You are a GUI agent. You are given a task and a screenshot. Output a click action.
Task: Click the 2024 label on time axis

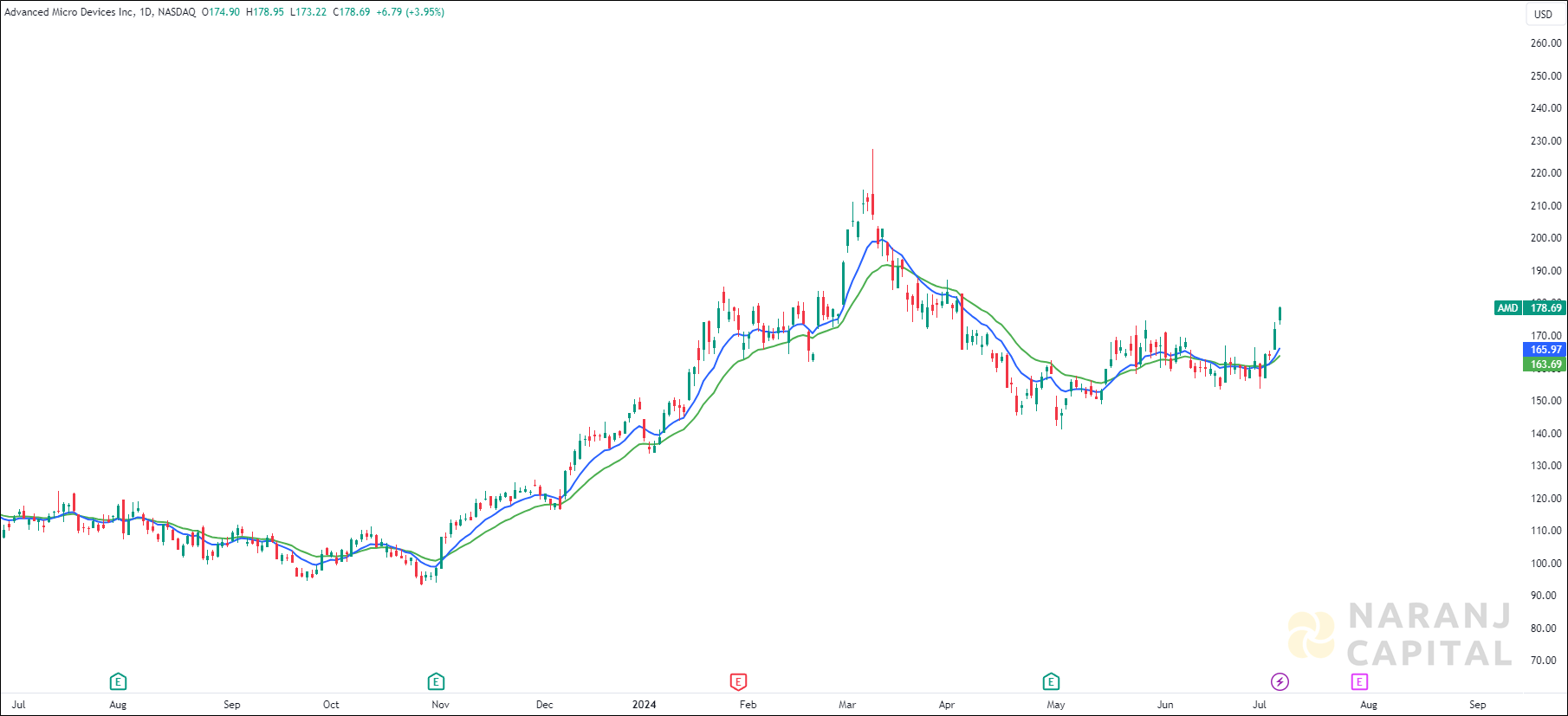(x=644, y=705)
